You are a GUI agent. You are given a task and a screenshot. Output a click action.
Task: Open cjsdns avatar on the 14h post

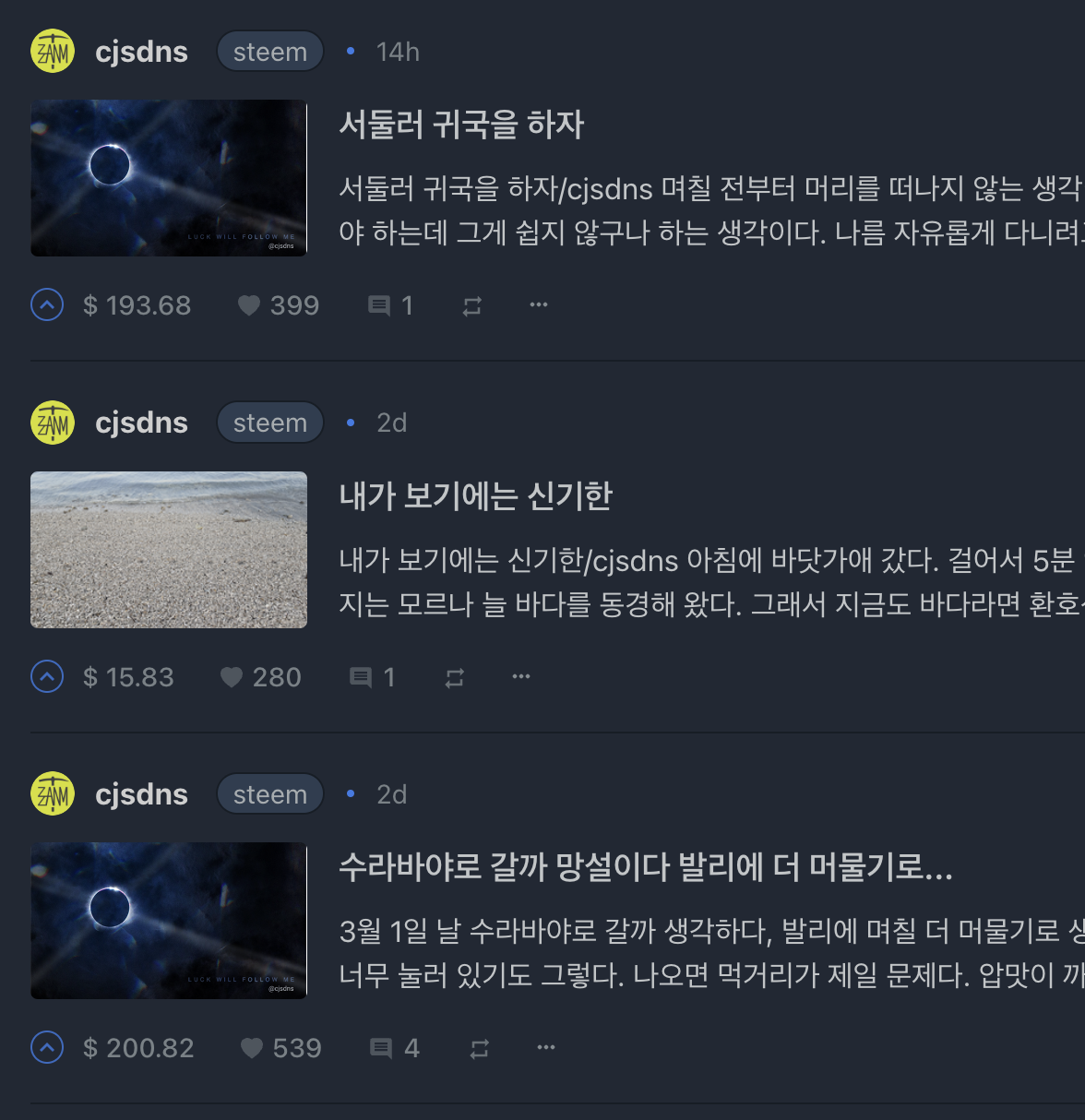(53, 52)
